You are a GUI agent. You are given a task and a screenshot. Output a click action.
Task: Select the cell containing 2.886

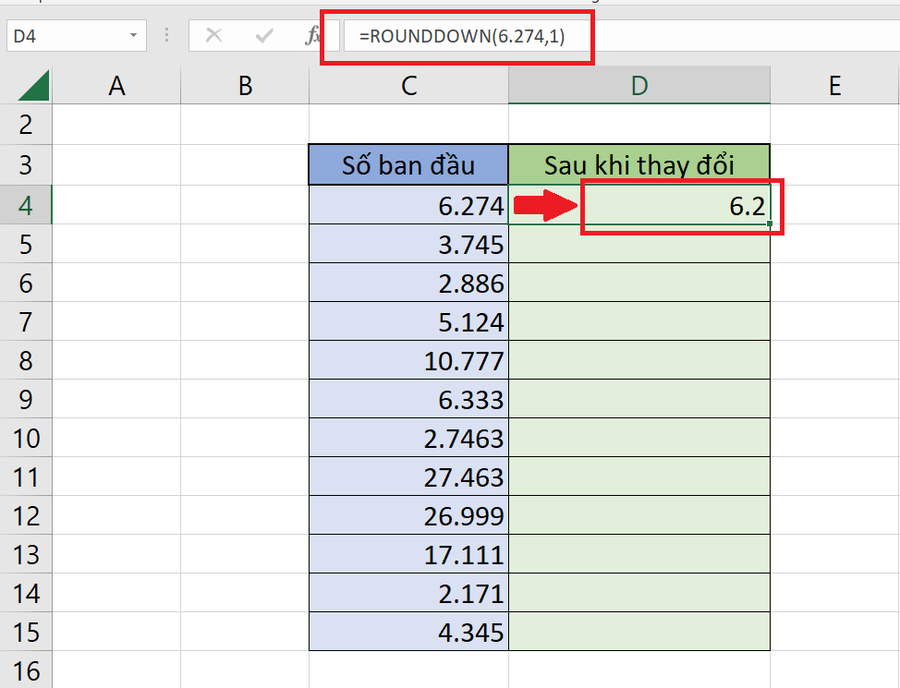(409, 283)
